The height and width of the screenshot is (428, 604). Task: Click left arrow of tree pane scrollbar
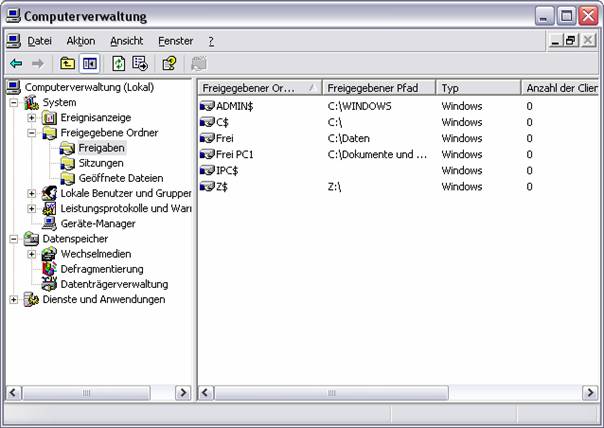click(x=13, y=393)
